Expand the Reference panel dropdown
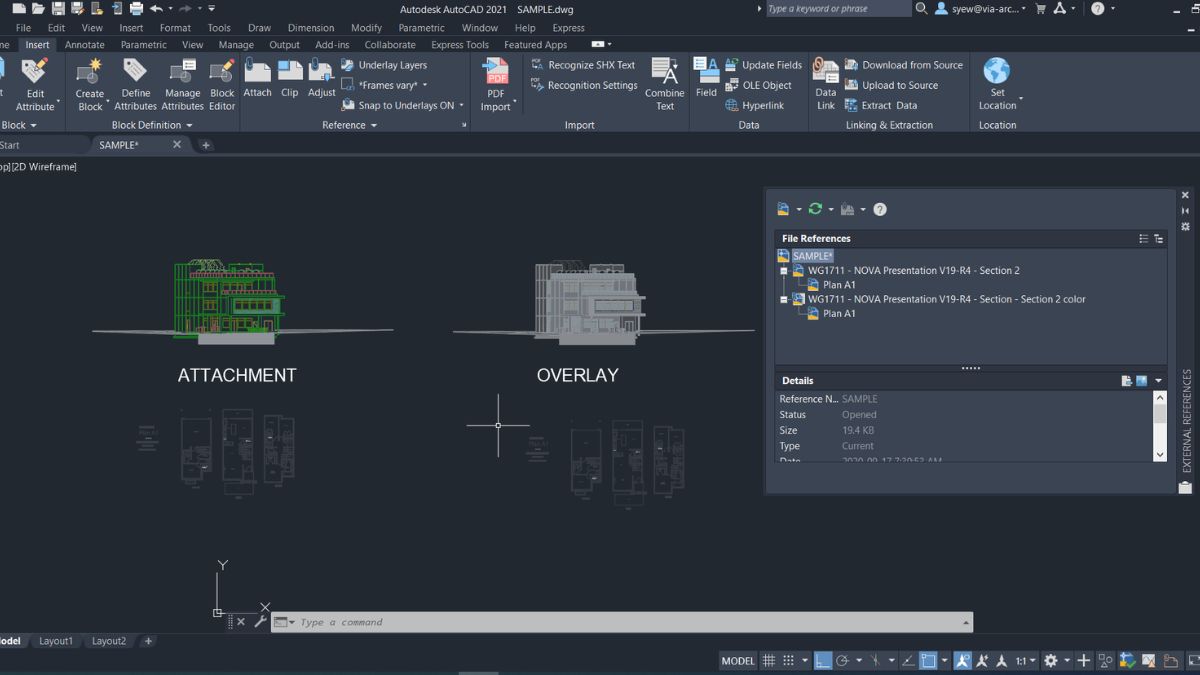Image resolution: width=1200 pixels, height=675 pixels. point(350,125)
